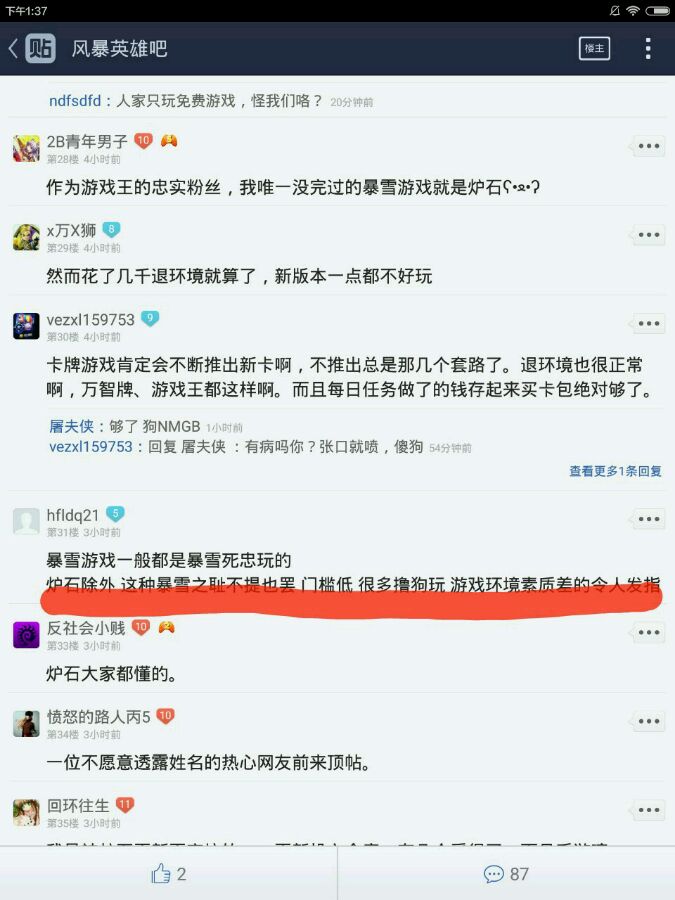
Task: Open the Tieba logo icon
Action: (x=40, y=48)
